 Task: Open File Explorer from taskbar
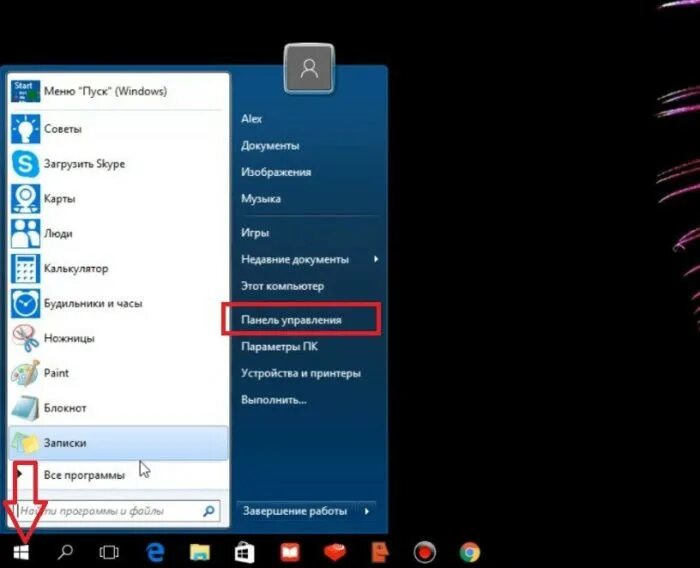click(x=200, y=552)
